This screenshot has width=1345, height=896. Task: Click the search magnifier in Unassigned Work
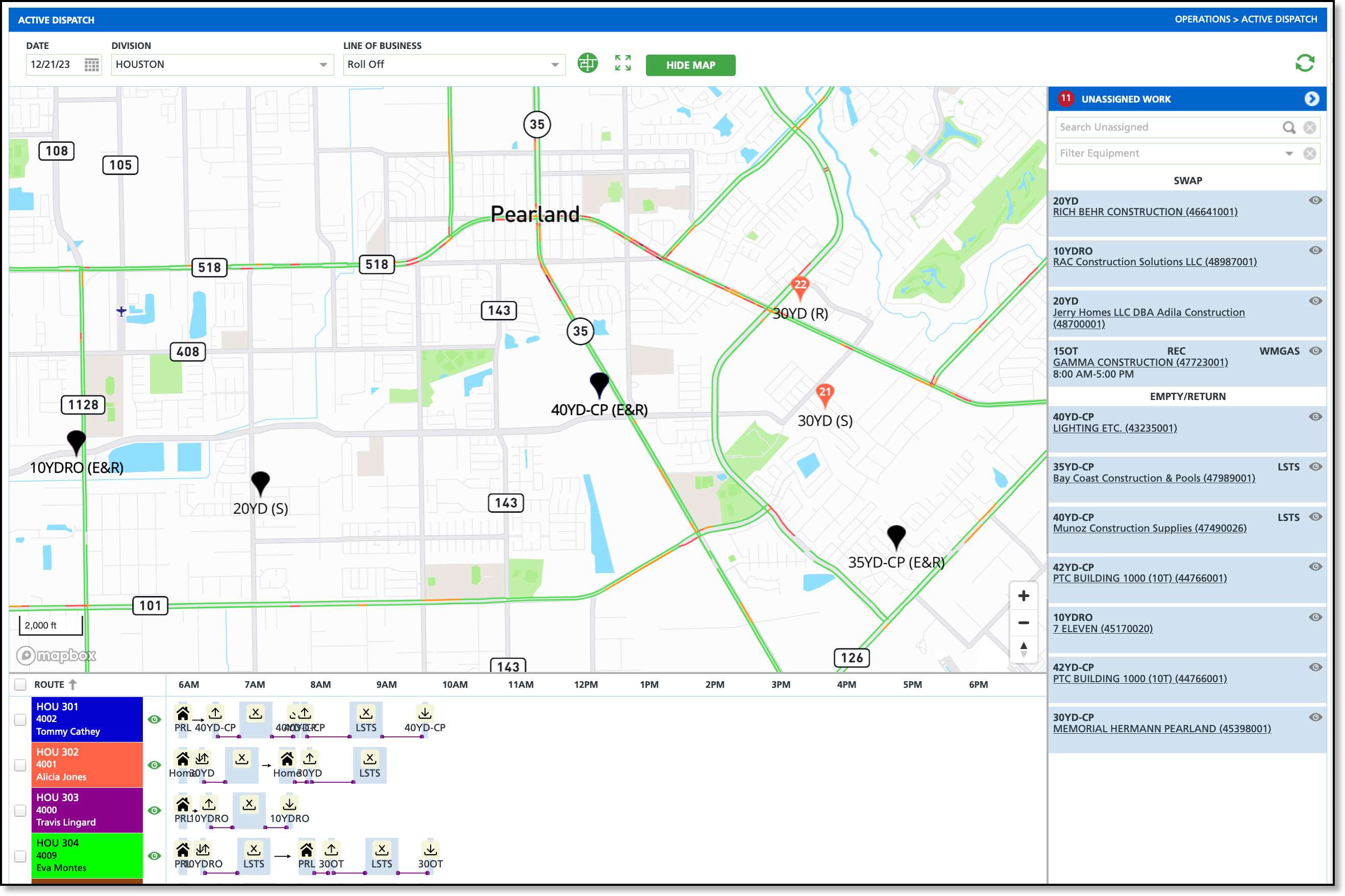[x=1288, y=128]
